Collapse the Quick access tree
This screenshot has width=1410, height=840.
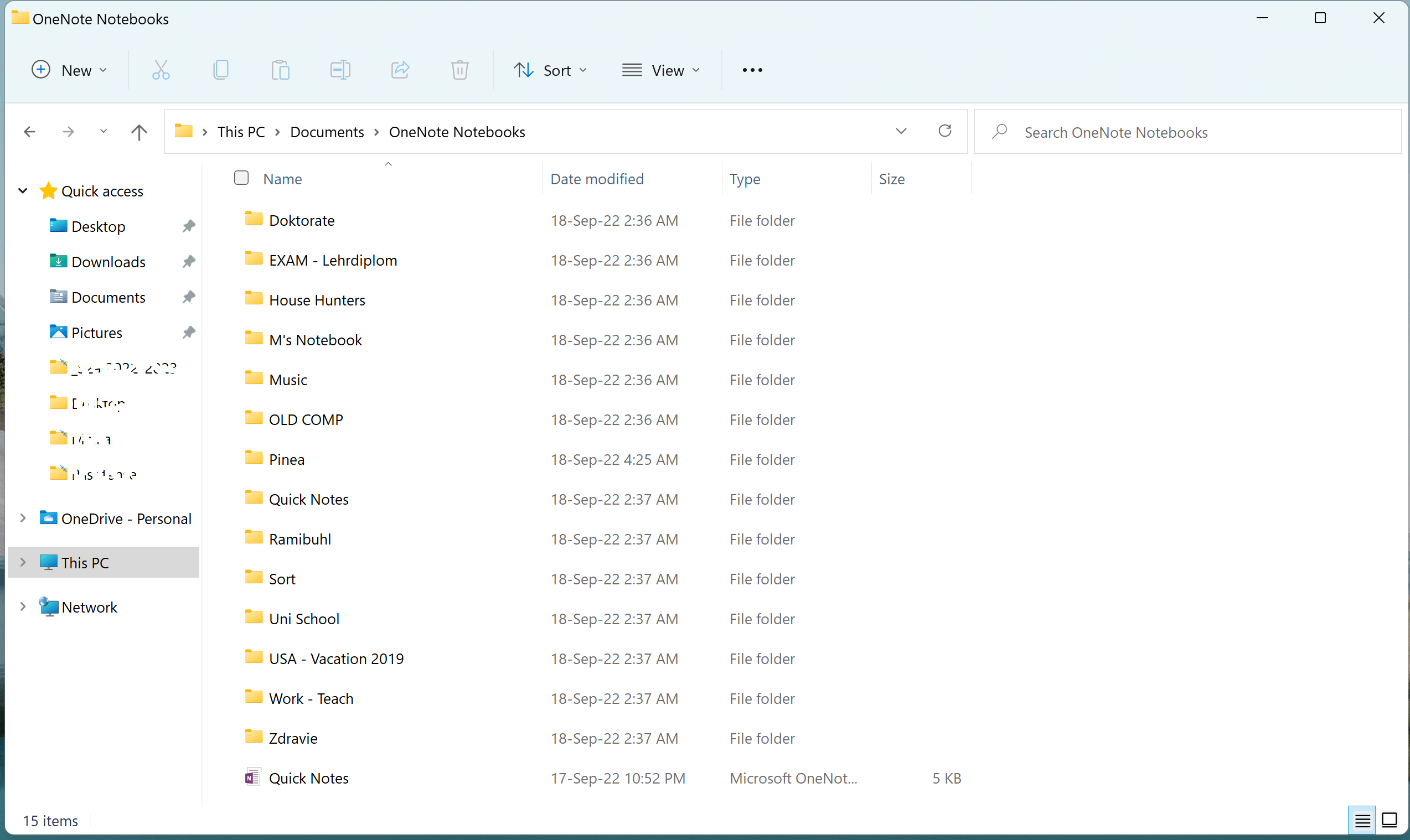pyautogui.click(x=23, y=191)
